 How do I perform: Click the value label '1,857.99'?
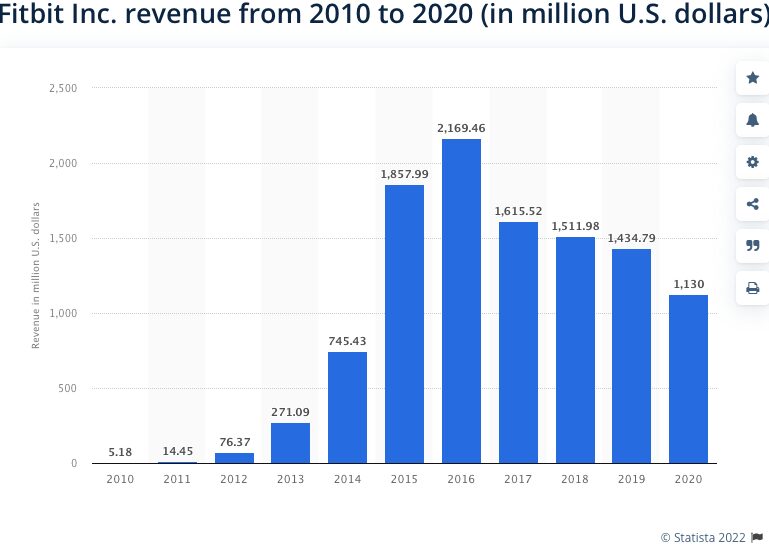[x=404, y=174]
